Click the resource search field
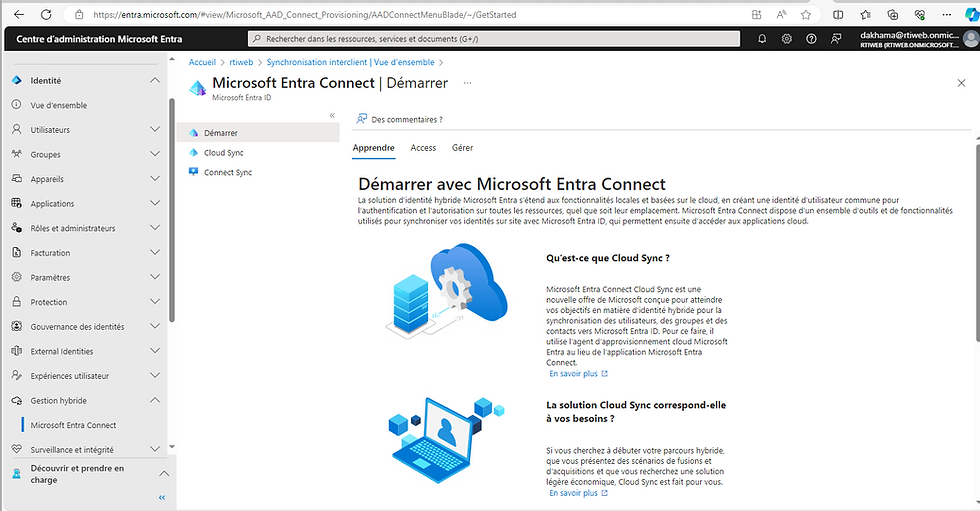980x511 pixels. 494,39
